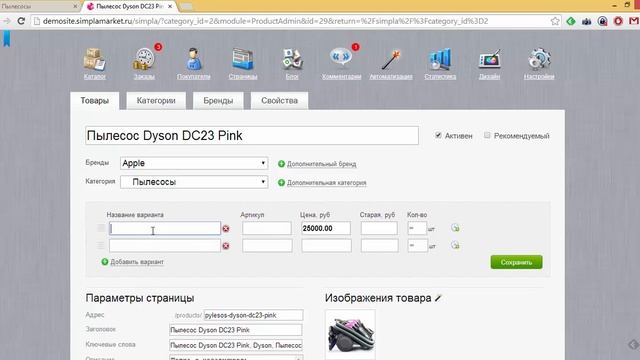Open the Категория dropdown showing Пылесосы
The width and height of the screenshot is (640, 360).
click(x=194, y=182)
